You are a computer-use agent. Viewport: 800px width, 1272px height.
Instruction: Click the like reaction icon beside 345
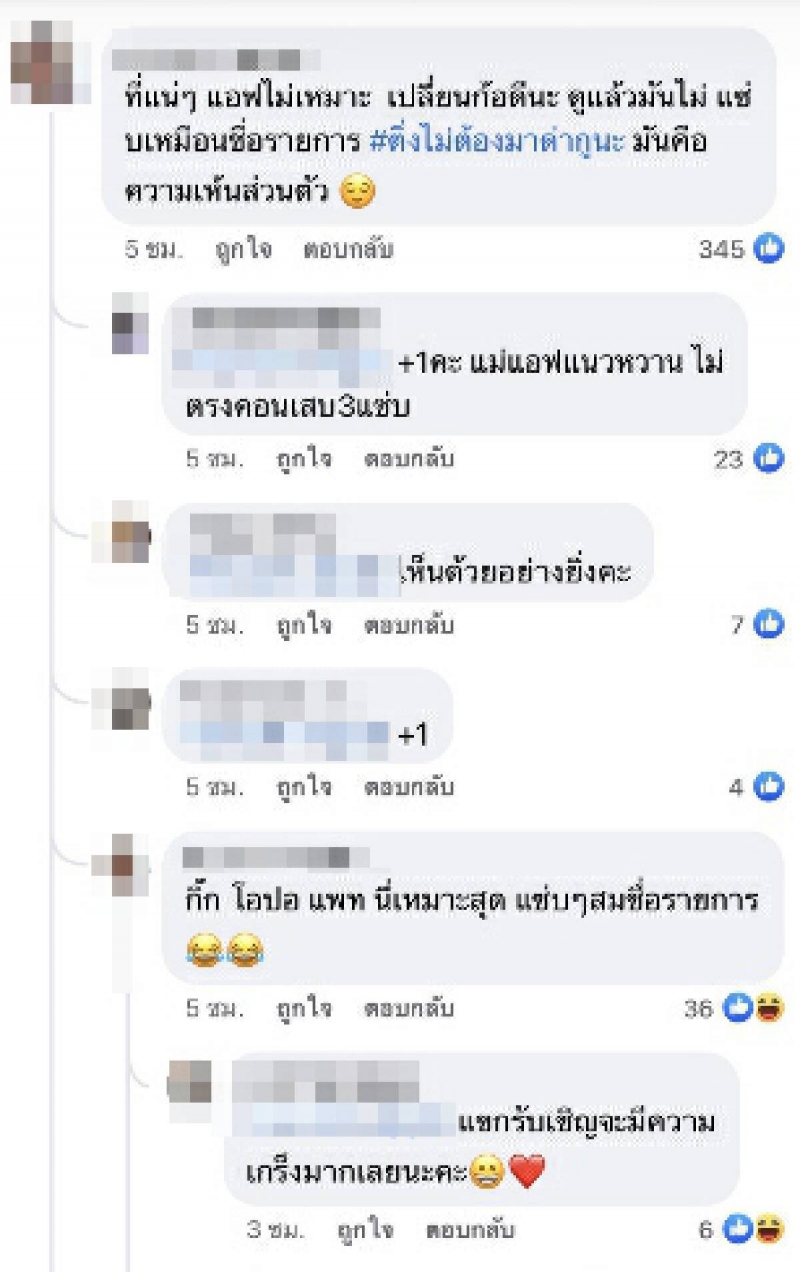768,249
